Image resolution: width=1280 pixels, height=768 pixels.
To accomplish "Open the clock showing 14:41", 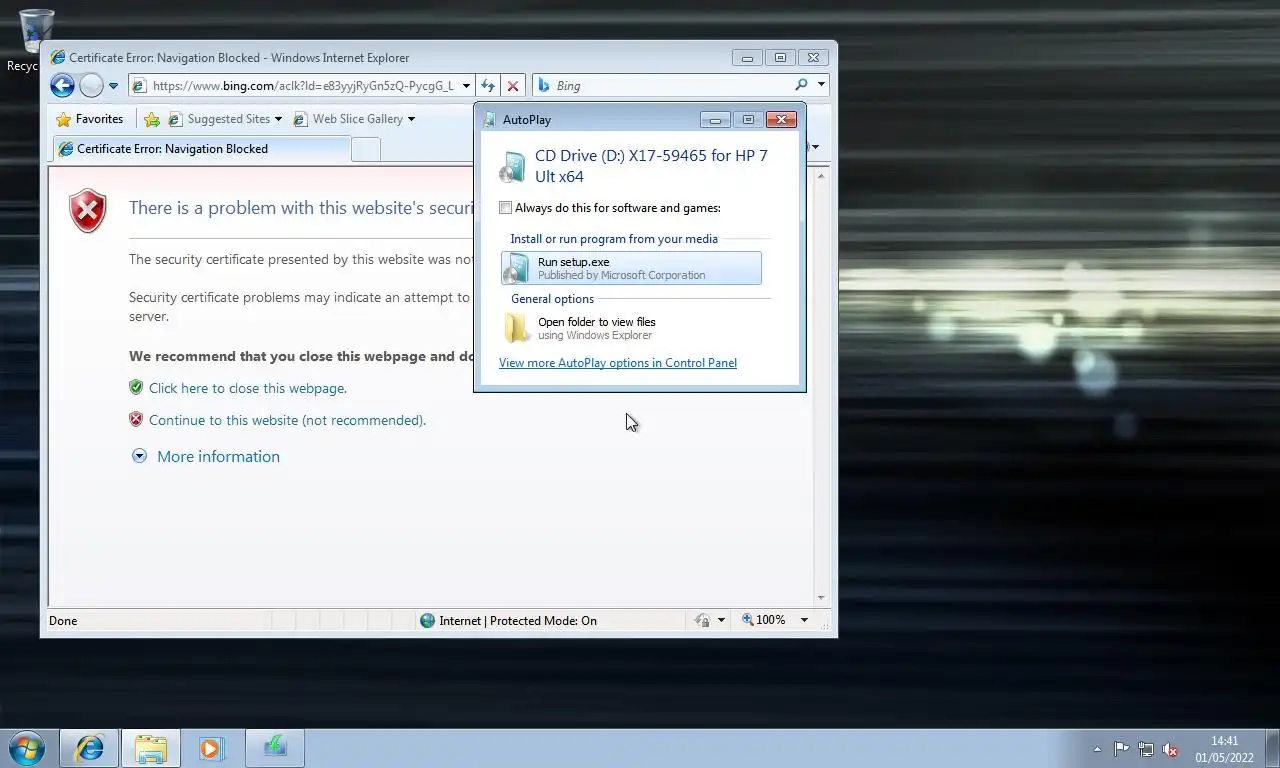I will (1224, 749).
